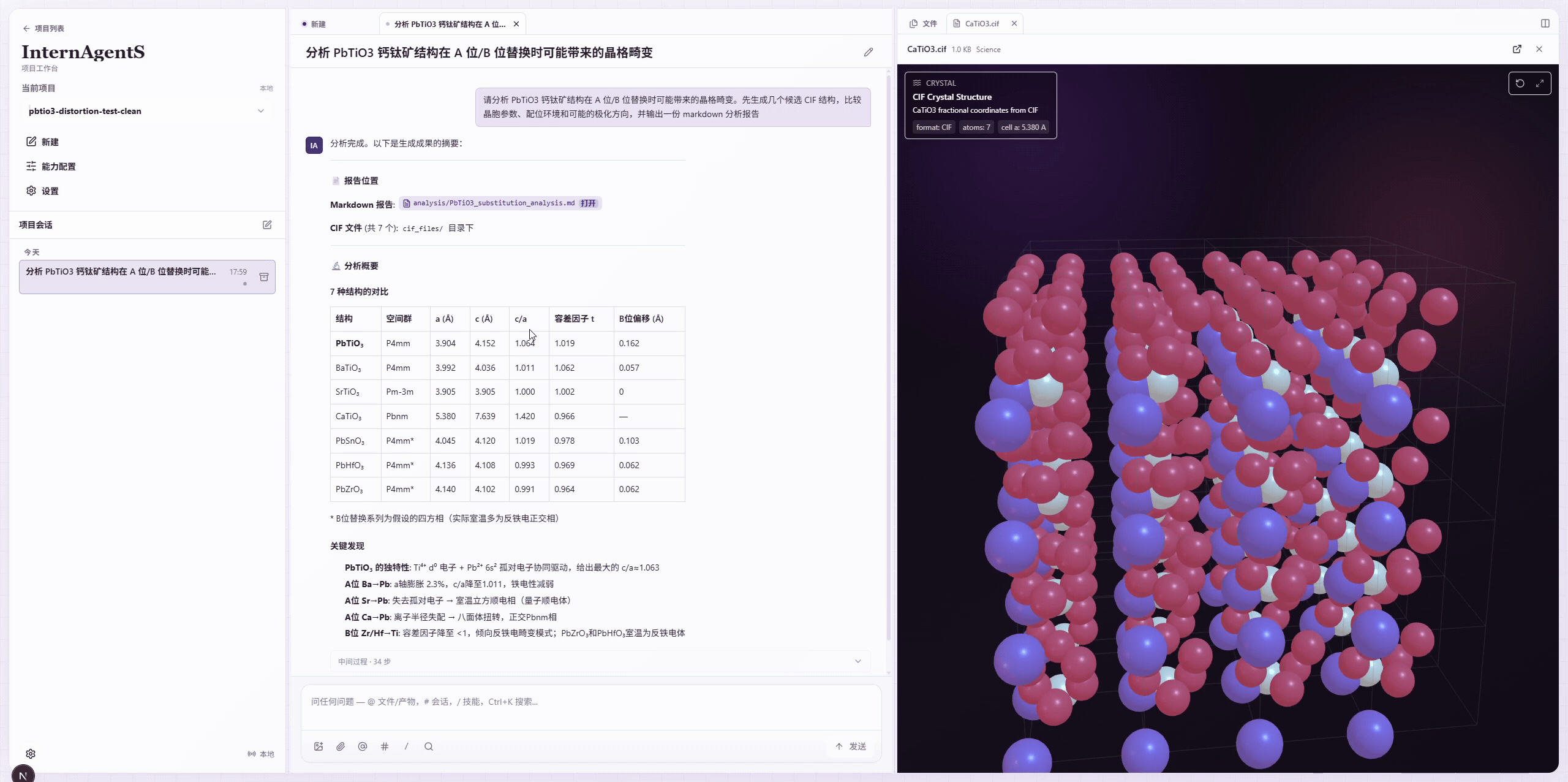Screen dimensions: 1568x782
Task: Open the pbtio3-distortion-test-clean project dropdown
Action: 147,111
